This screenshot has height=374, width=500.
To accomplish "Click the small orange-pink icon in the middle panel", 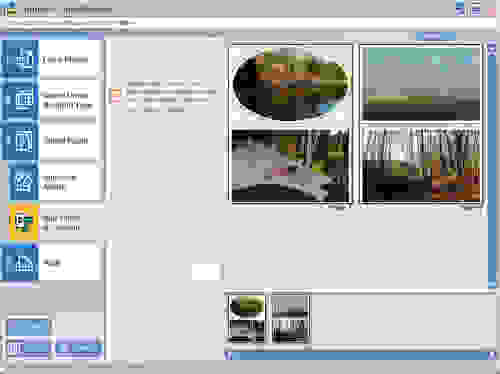I will 116,95.
